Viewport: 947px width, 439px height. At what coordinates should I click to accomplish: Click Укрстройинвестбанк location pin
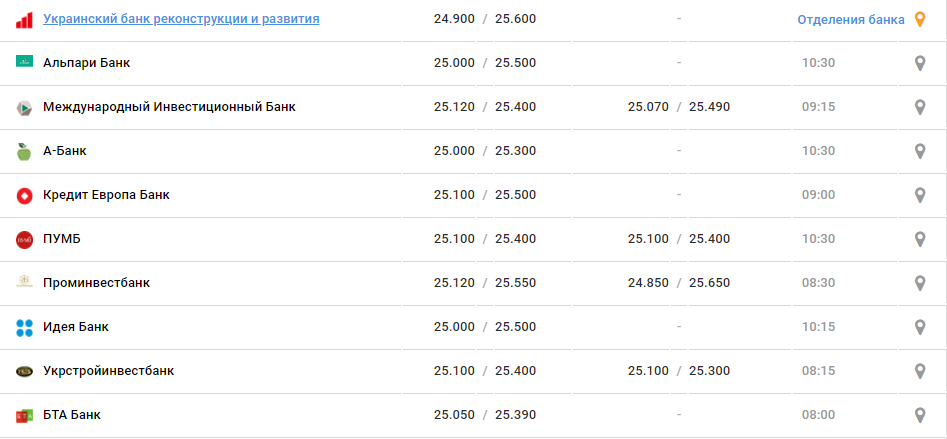(x=921, y=371)
